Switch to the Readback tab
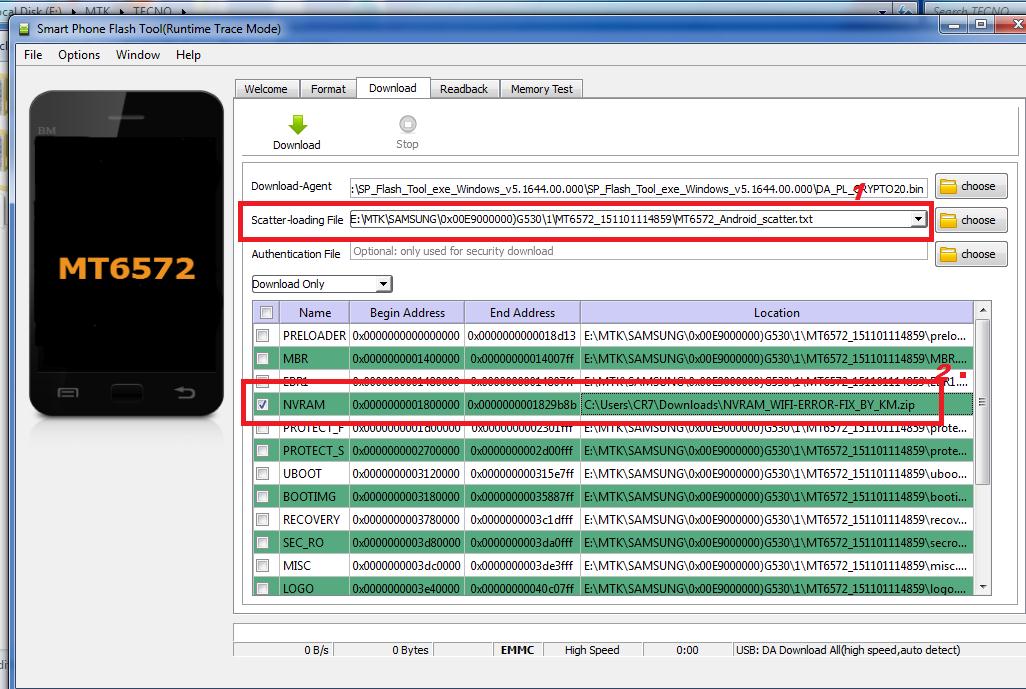The image size is (1026, 689). pyautogui.click(x=463, y=89)
